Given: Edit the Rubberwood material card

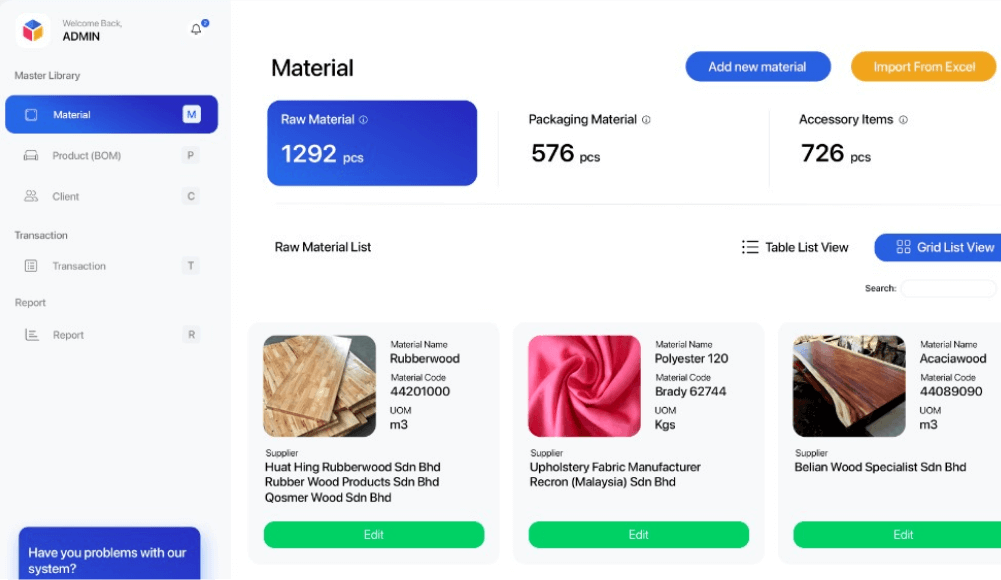Looking at the screenshot, I should pyautogui.click(x=373, y=535).
